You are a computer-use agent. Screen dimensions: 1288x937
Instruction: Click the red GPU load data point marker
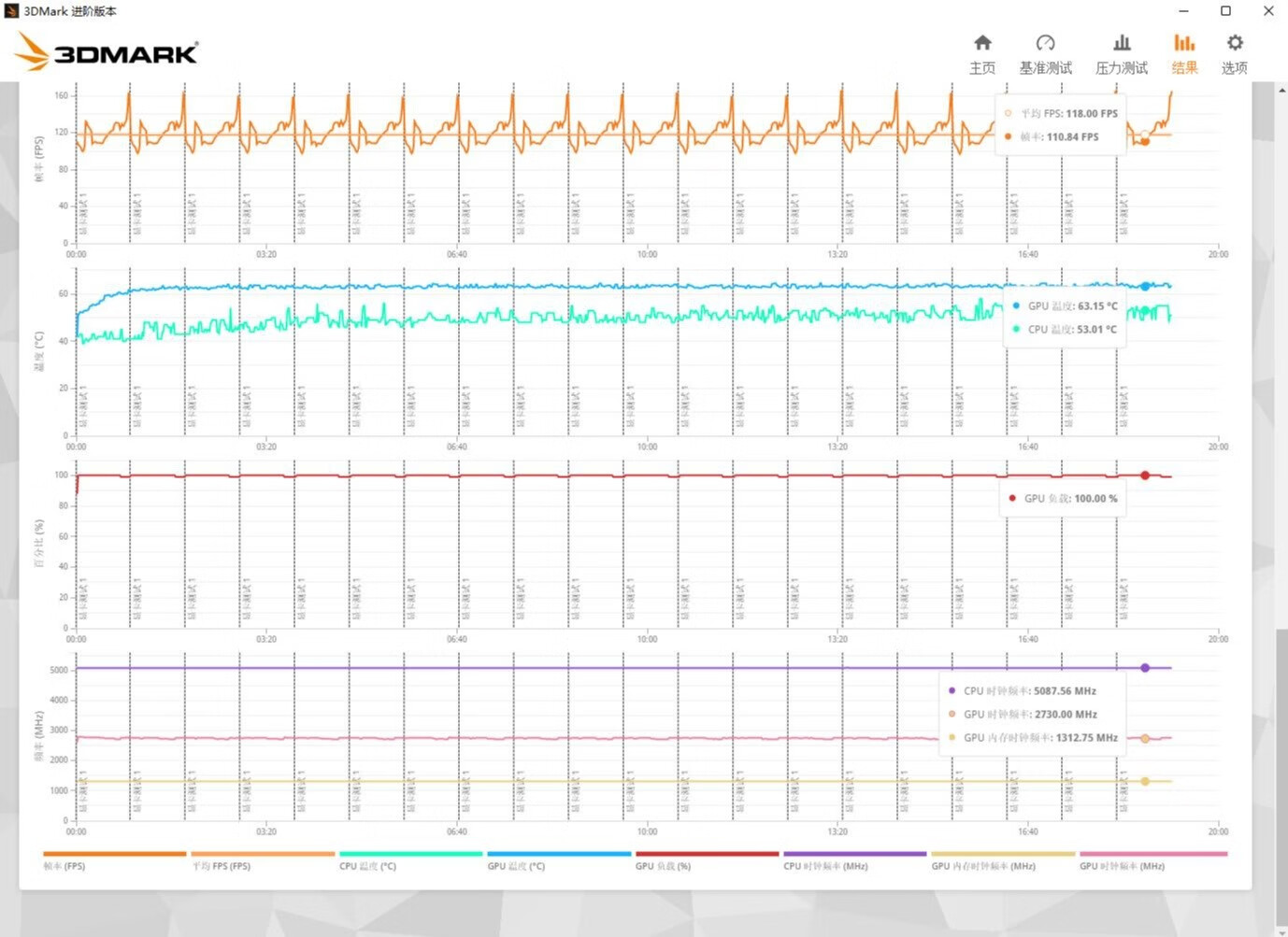[x=1145, y=476]
